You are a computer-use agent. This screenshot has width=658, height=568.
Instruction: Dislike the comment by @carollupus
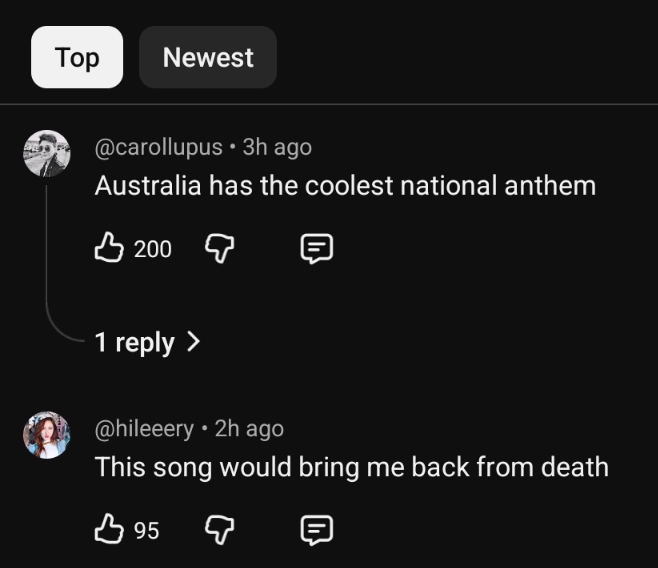[x=218, y=248]
